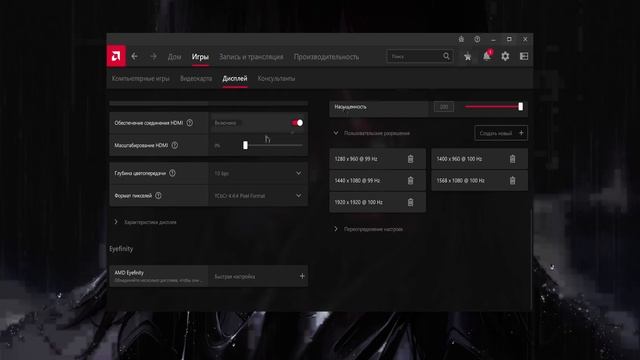Viewport: 640px width, 360px height.
Task: Open the pixel format dropdown
Action: coord(258,196)
